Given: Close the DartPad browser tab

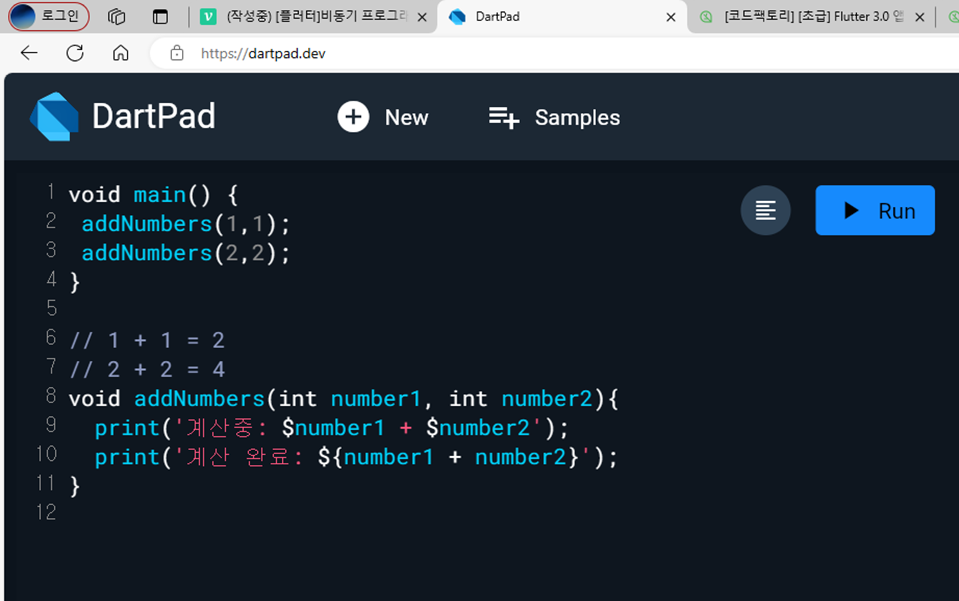Looking at the screenshot, I should coord(671,17).
